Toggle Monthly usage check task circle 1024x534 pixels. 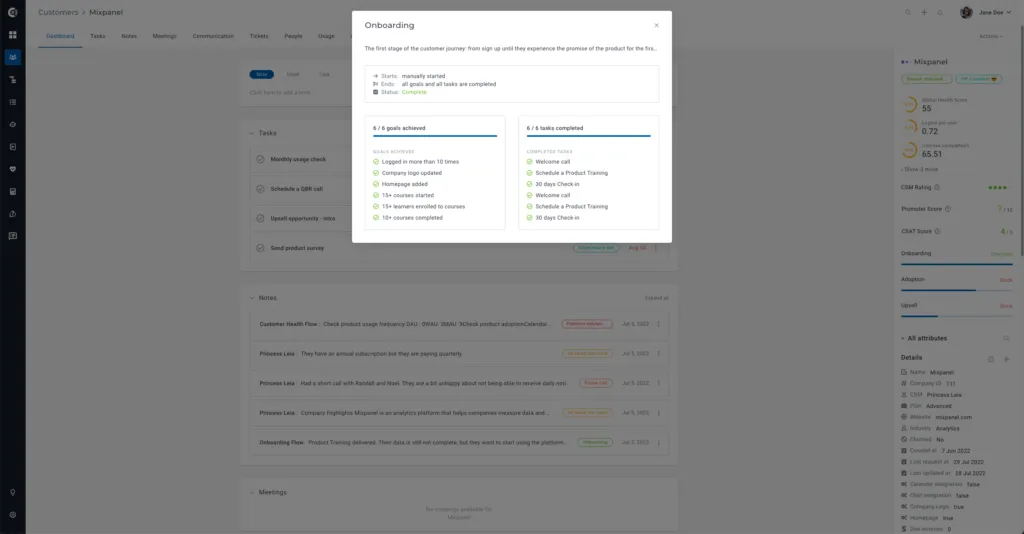pyautogui.click(x=261, y=159)
